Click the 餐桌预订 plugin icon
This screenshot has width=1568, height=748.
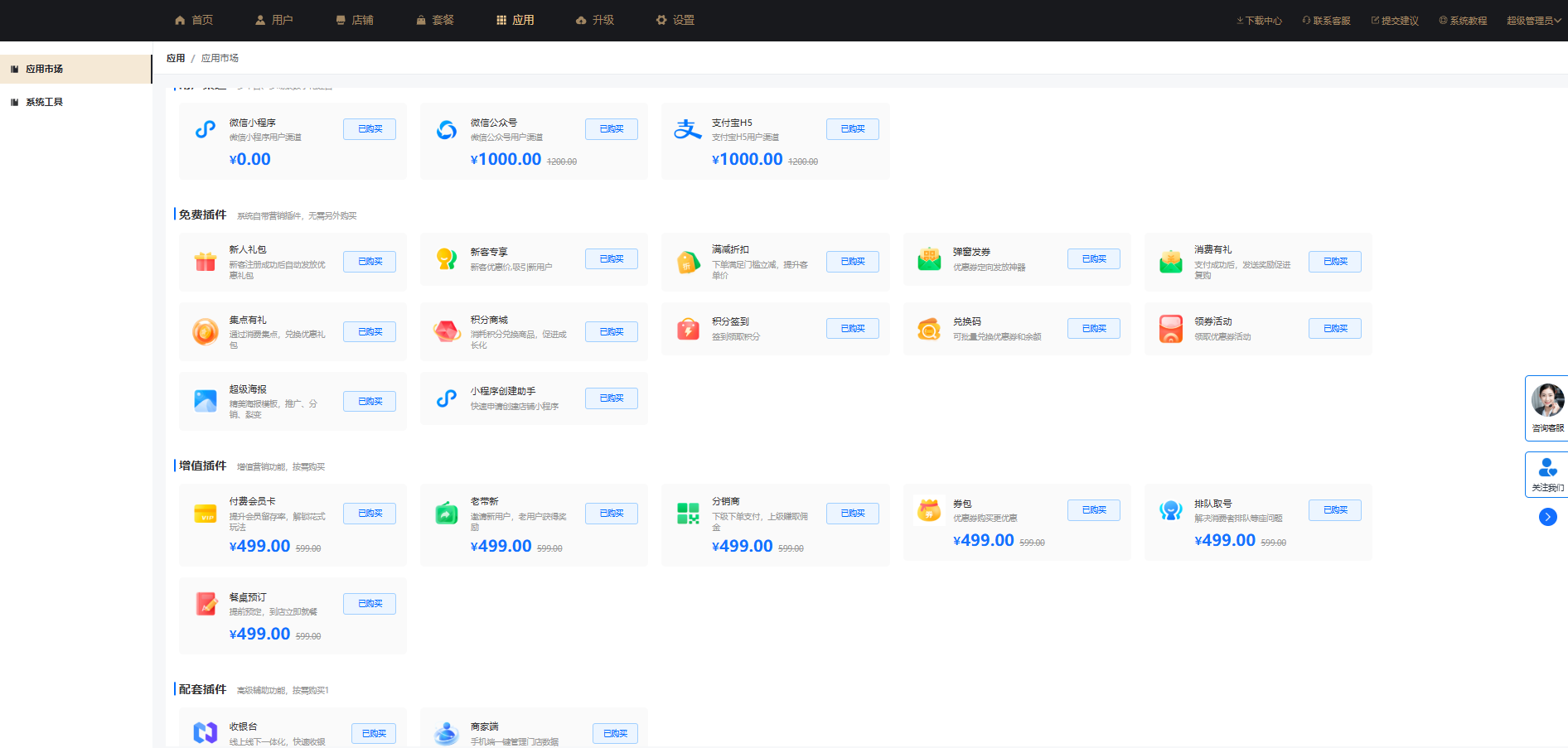point(205,604)
